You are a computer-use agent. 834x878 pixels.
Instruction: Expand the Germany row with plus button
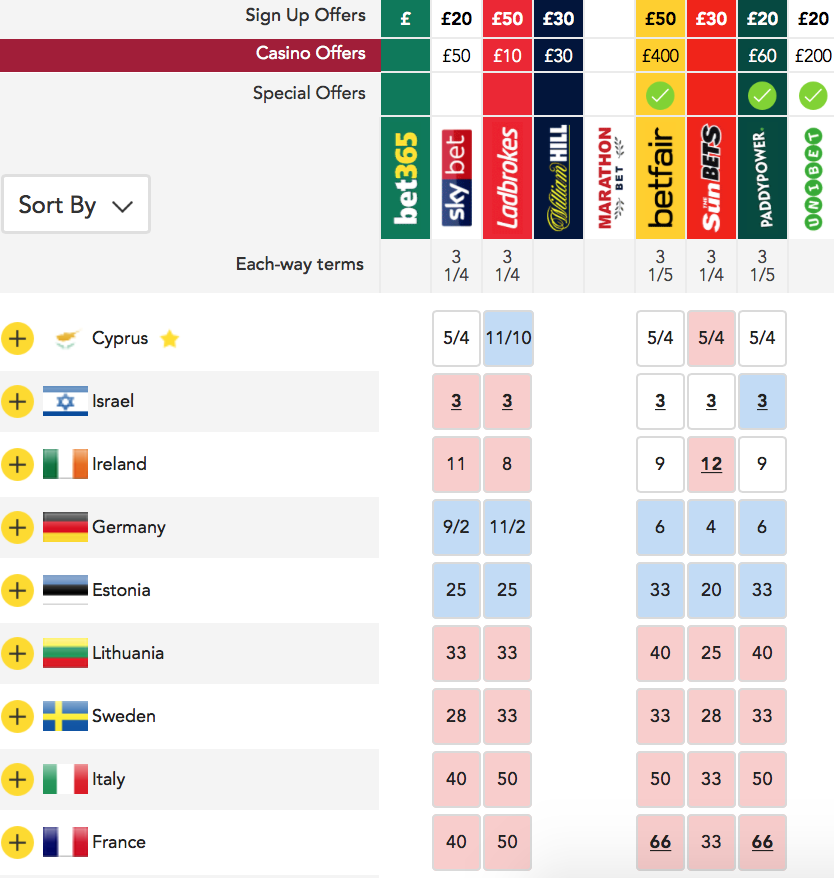[17, 527]
